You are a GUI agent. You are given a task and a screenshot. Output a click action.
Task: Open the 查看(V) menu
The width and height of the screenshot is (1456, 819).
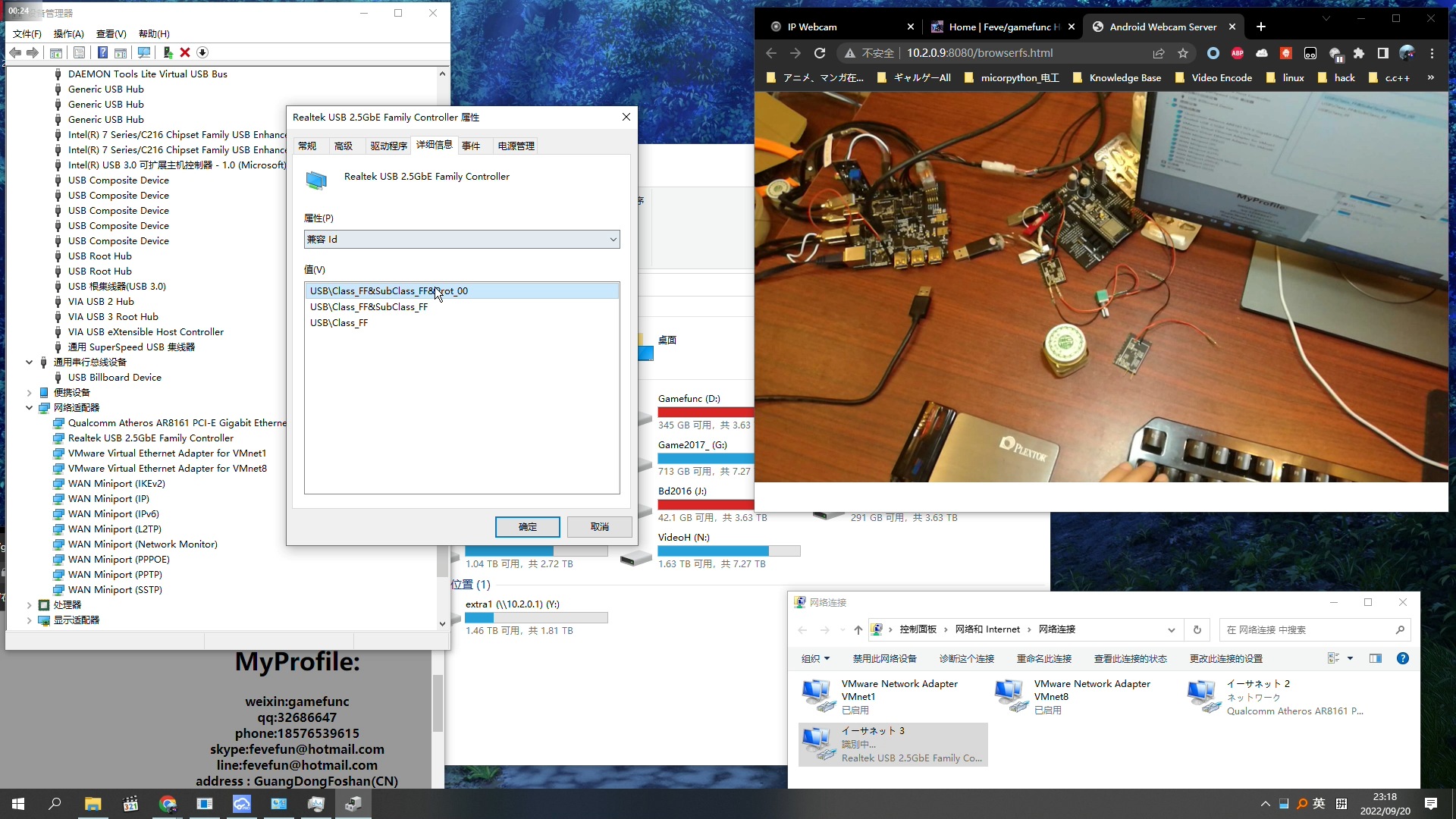[111, 33]
